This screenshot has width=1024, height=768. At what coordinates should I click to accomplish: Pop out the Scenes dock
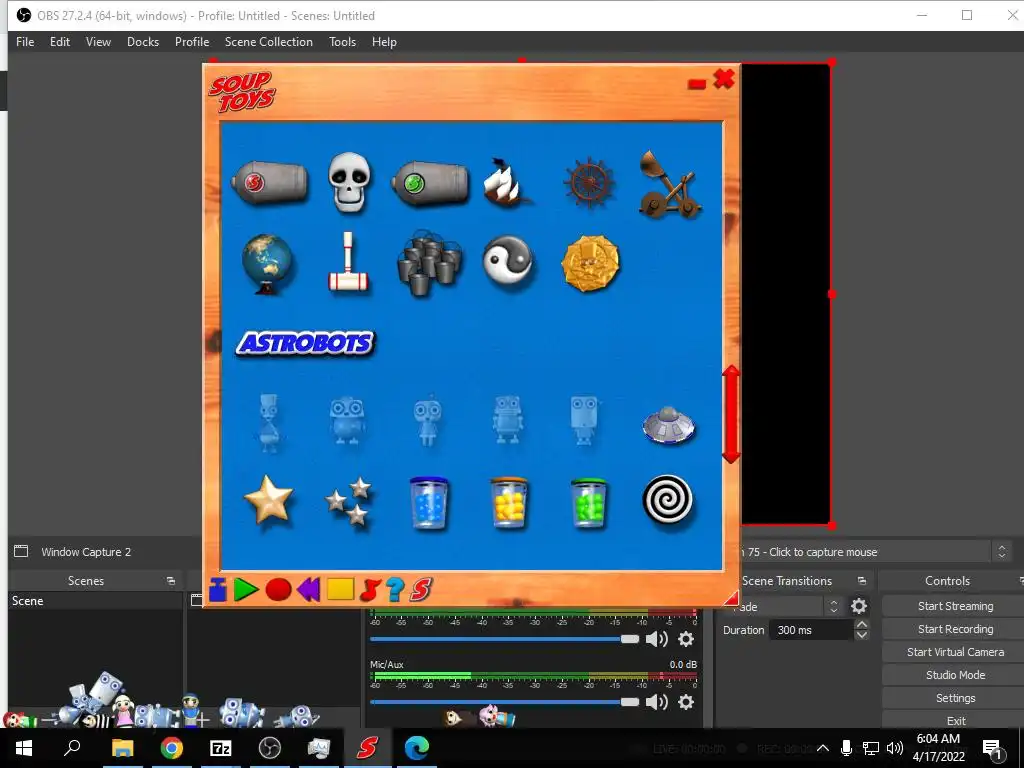click(x=170, y=581)
